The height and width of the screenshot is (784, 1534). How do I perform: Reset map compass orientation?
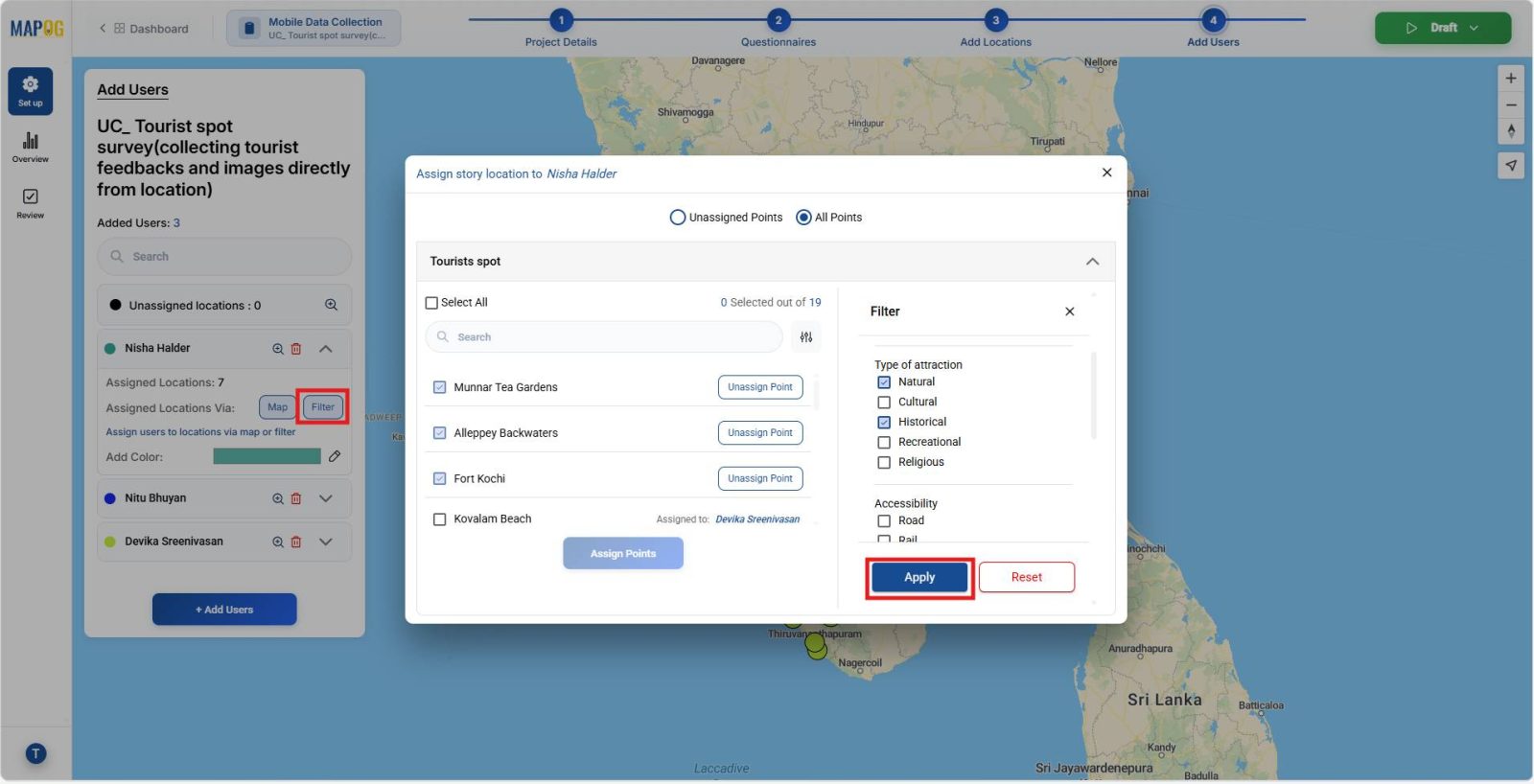coord(1511,131)
